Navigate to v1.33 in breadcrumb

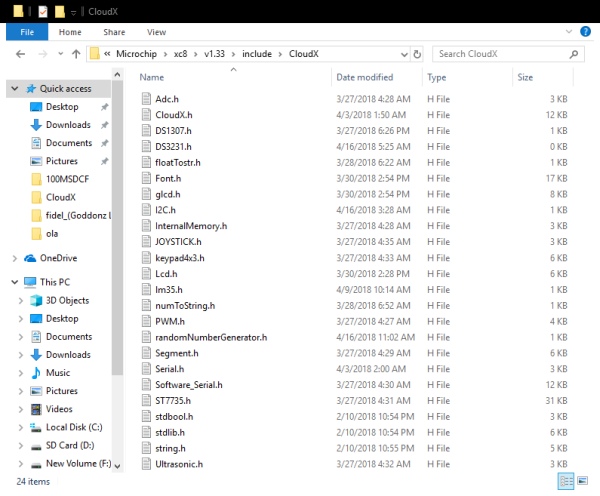(x=214, y=54)
